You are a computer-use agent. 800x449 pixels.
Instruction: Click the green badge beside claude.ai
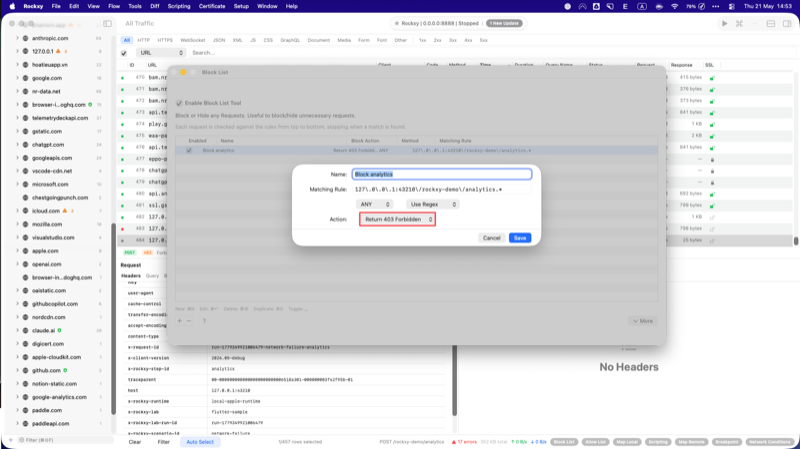(x=59, y=331)
